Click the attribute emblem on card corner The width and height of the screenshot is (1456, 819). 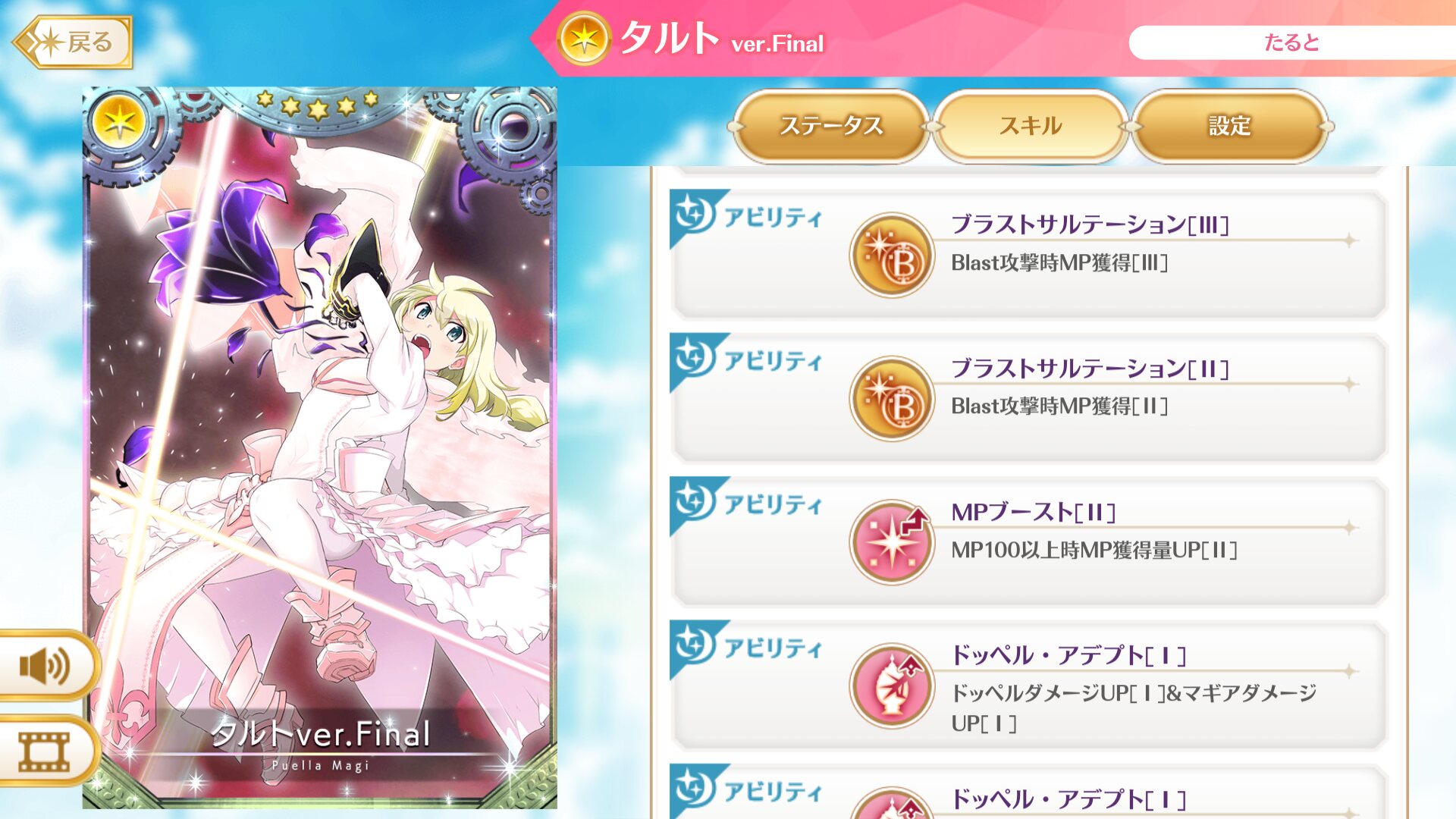pos(120,121)
